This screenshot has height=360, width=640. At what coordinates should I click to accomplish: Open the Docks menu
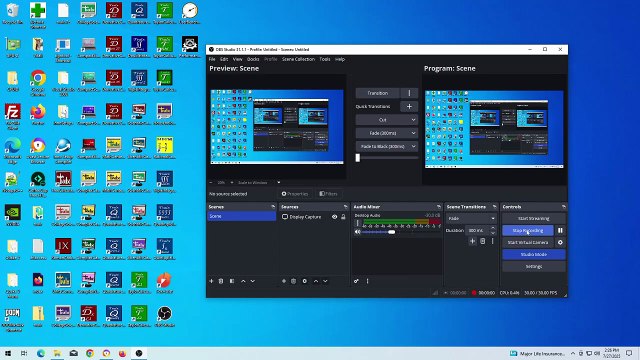253,59
